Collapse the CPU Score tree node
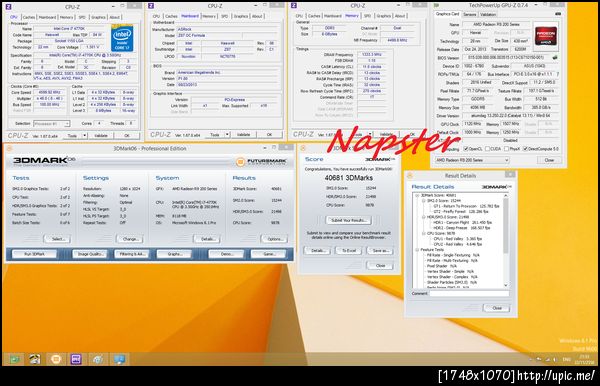Viewport: 600px width, 386px height. 424,233
